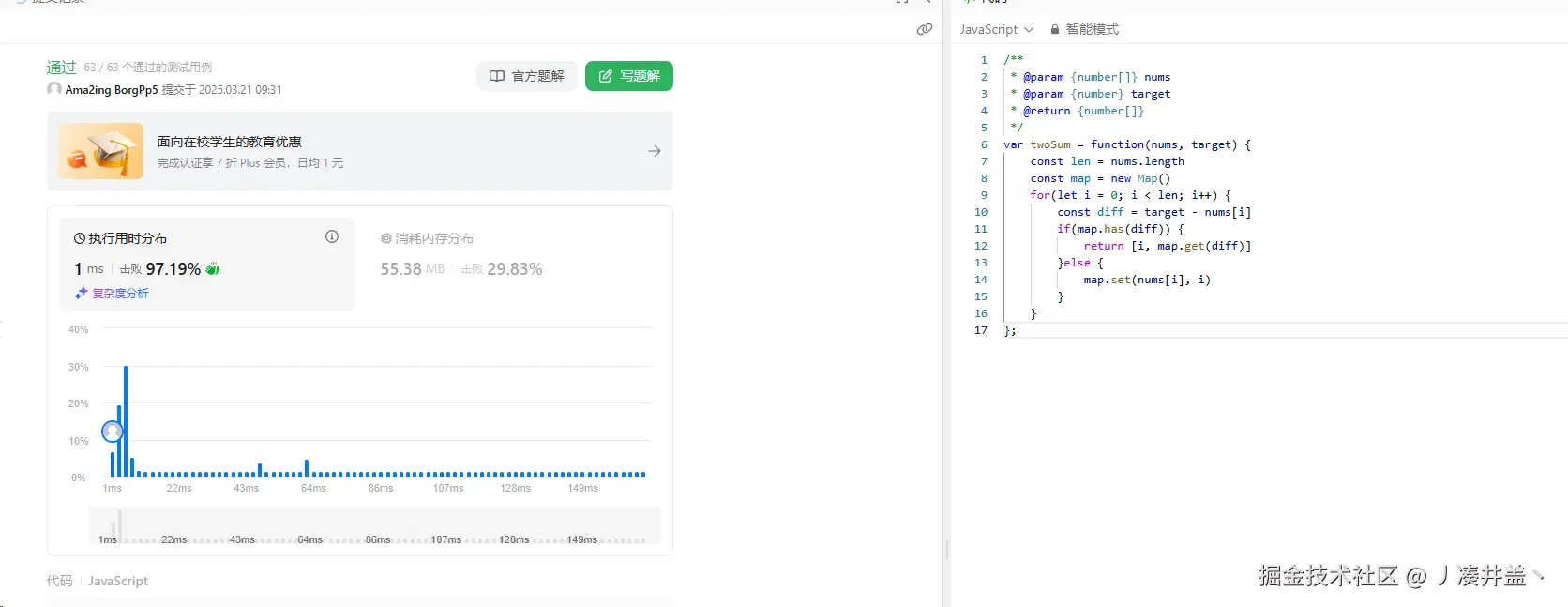
Task: Click the chart range slider below the histogram
Action: tap(374, 526)
